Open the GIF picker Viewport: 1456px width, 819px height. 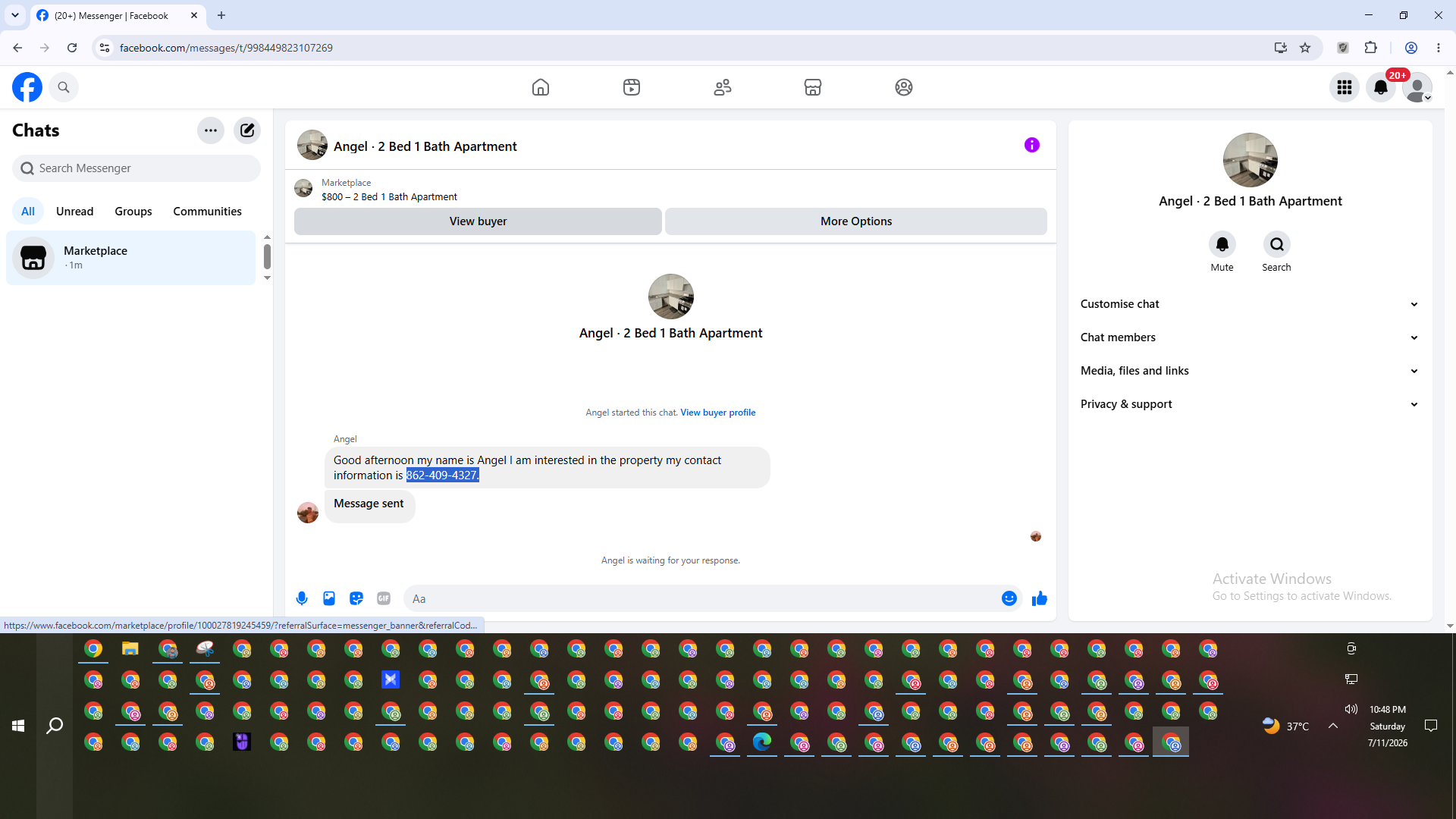pyautogui.click(x=384, y=598)
